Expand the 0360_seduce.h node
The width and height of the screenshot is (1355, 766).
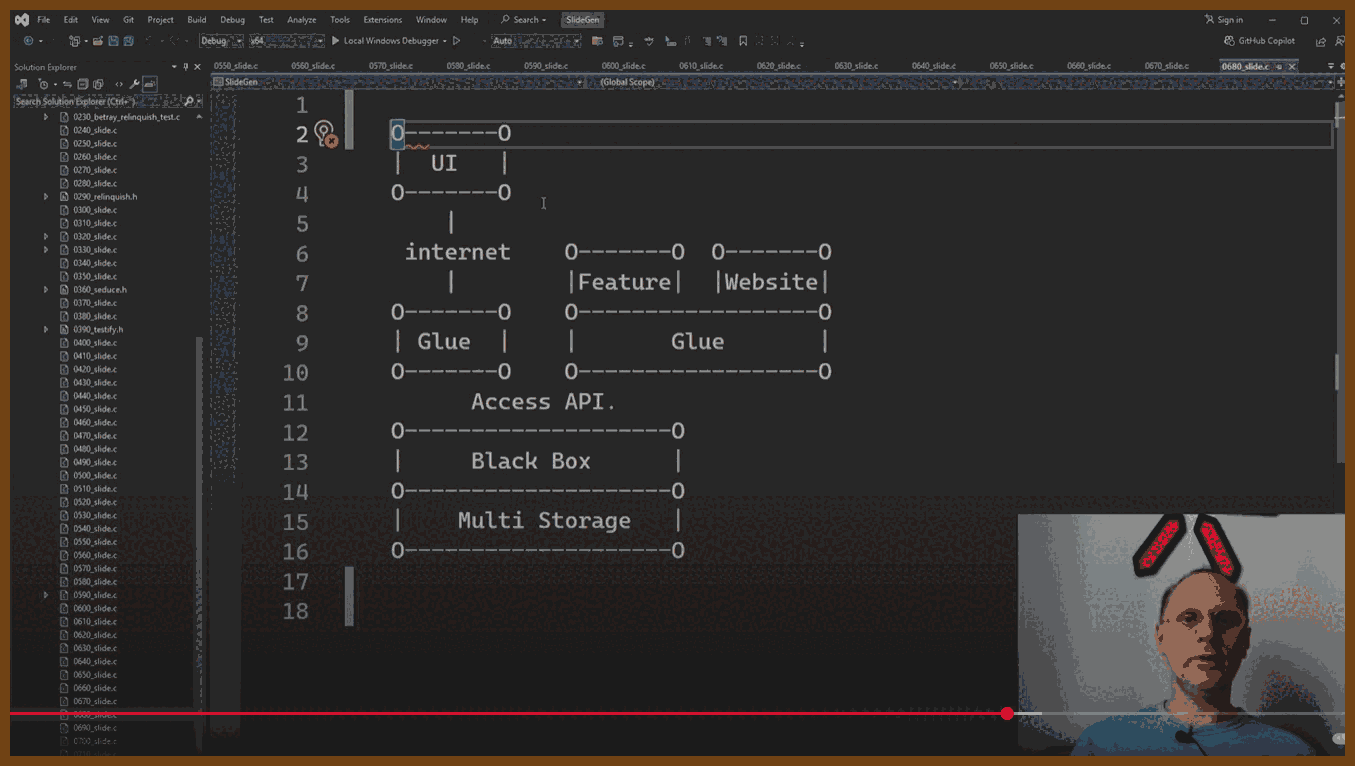[45, 290]
